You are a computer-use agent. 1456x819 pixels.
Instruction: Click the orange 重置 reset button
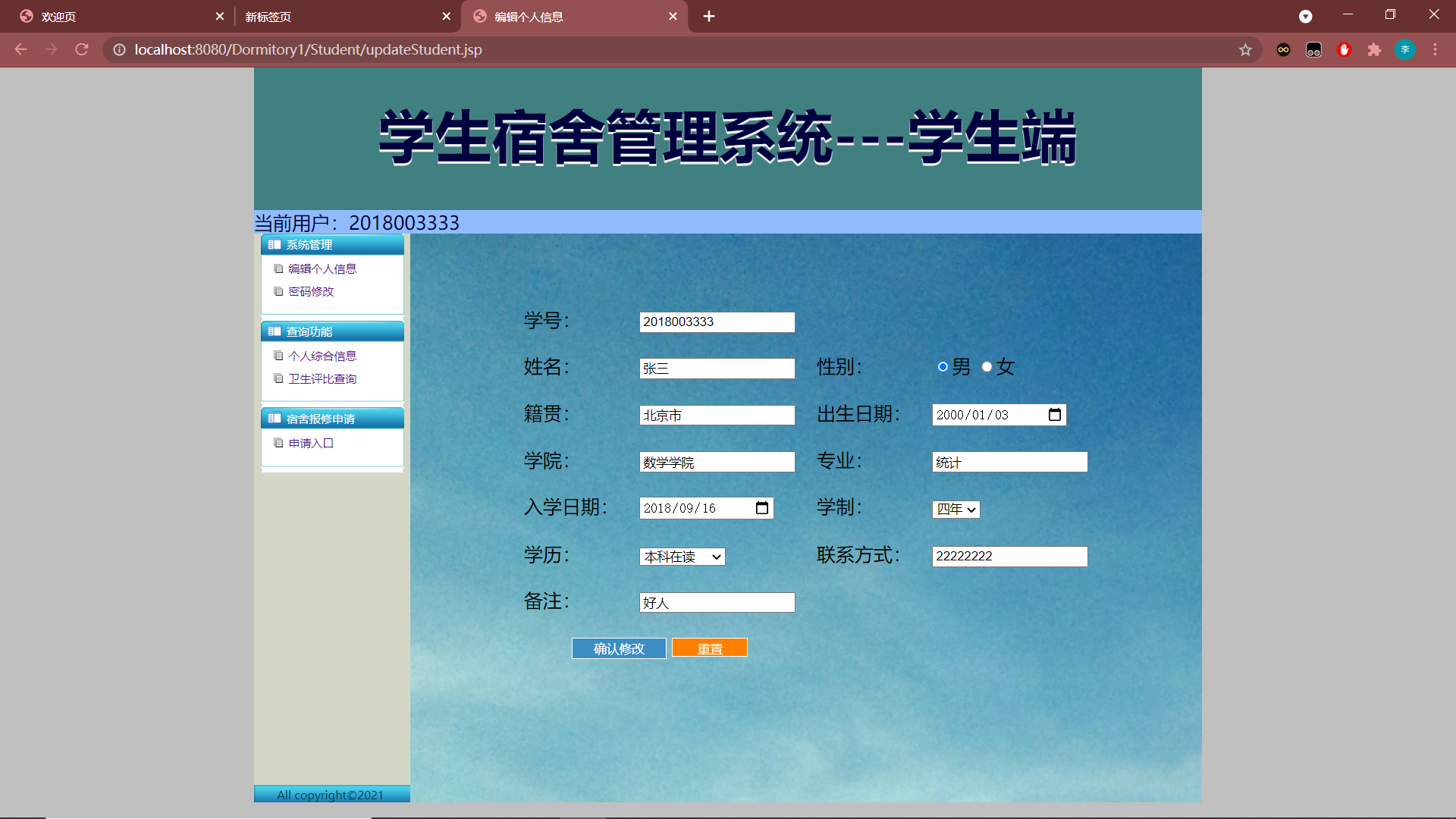pyautogui.click(x=709, y=648)
